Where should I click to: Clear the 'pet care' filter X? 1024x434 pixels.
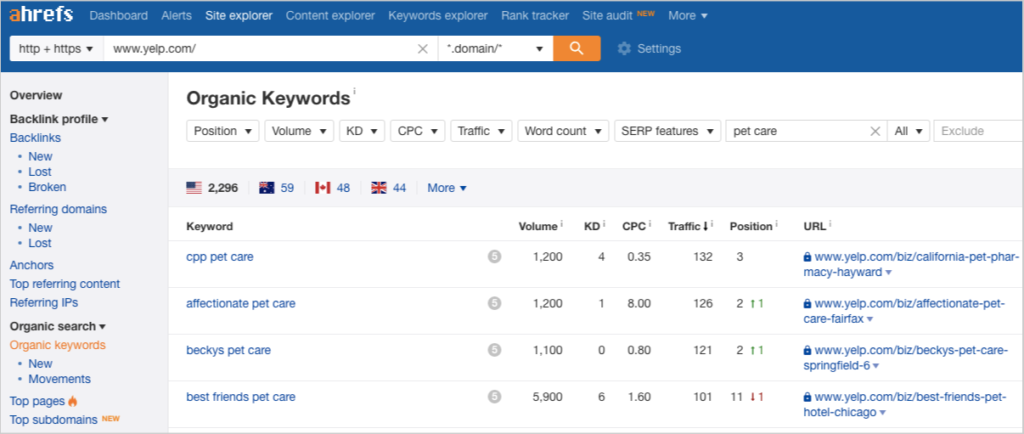(x=875, y=131)
